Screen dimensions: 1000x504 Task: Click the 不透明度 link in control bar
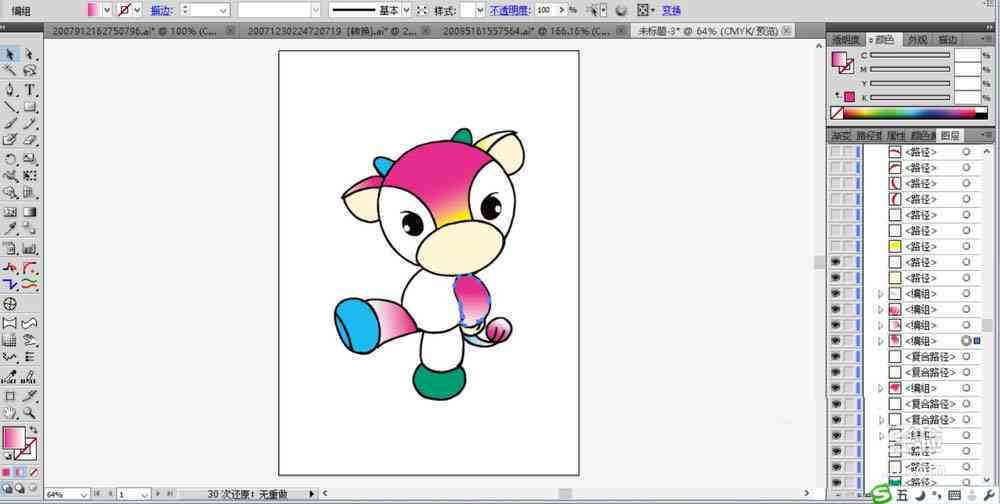coord(510,10)
